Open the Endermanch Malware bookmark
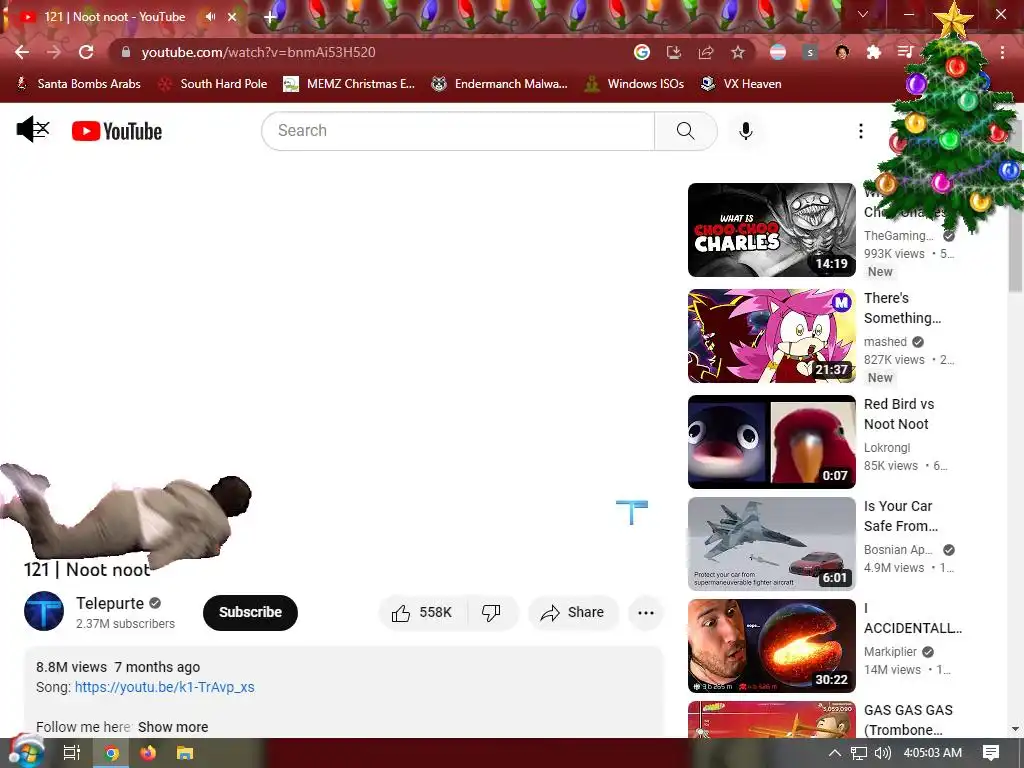Screen dimensions: 1024x768 pyautogui.click(x=500, y=84)
